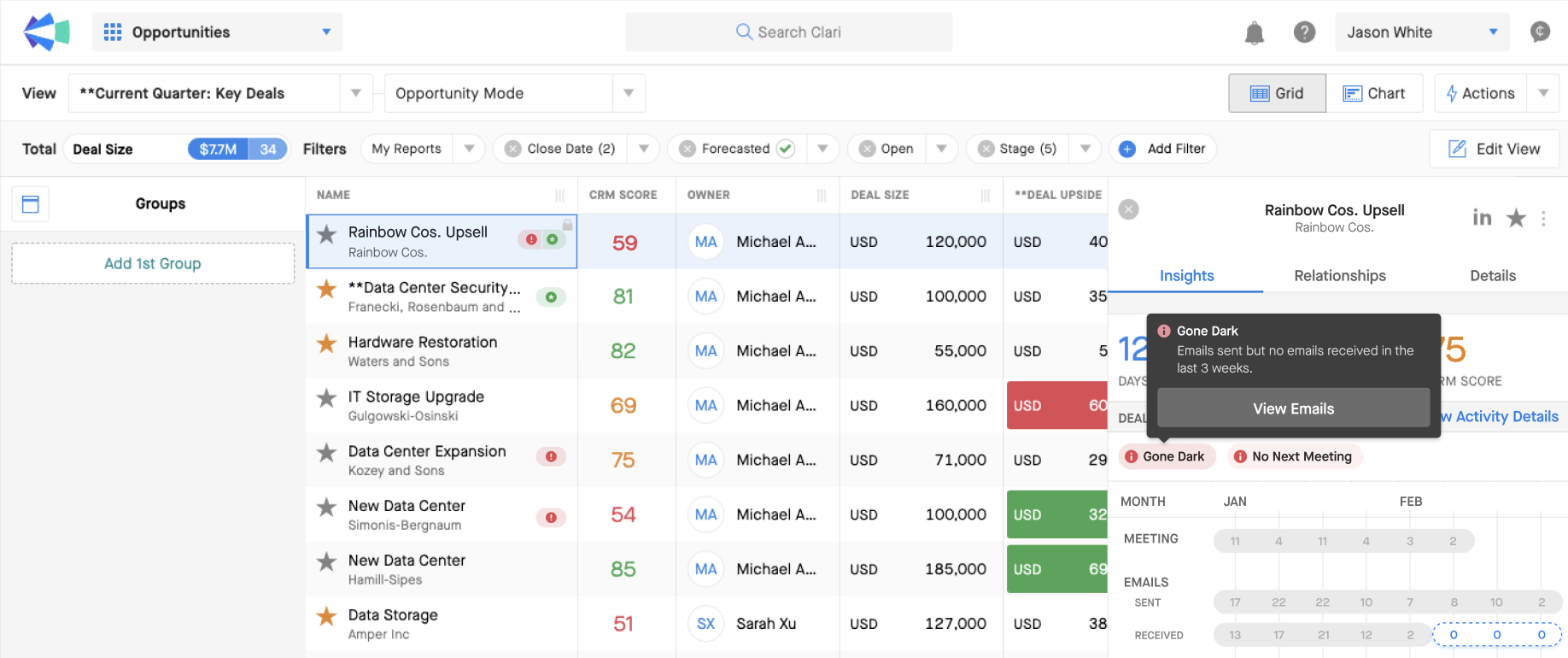Click the Search Clari field
Image resolution: width=1568 pixels, height=658 pixels.
(x=788, y=32)
